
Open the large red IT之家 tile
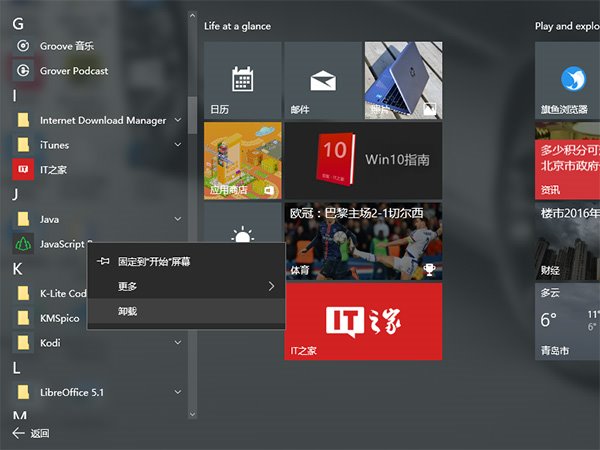[x=363, y=321]
